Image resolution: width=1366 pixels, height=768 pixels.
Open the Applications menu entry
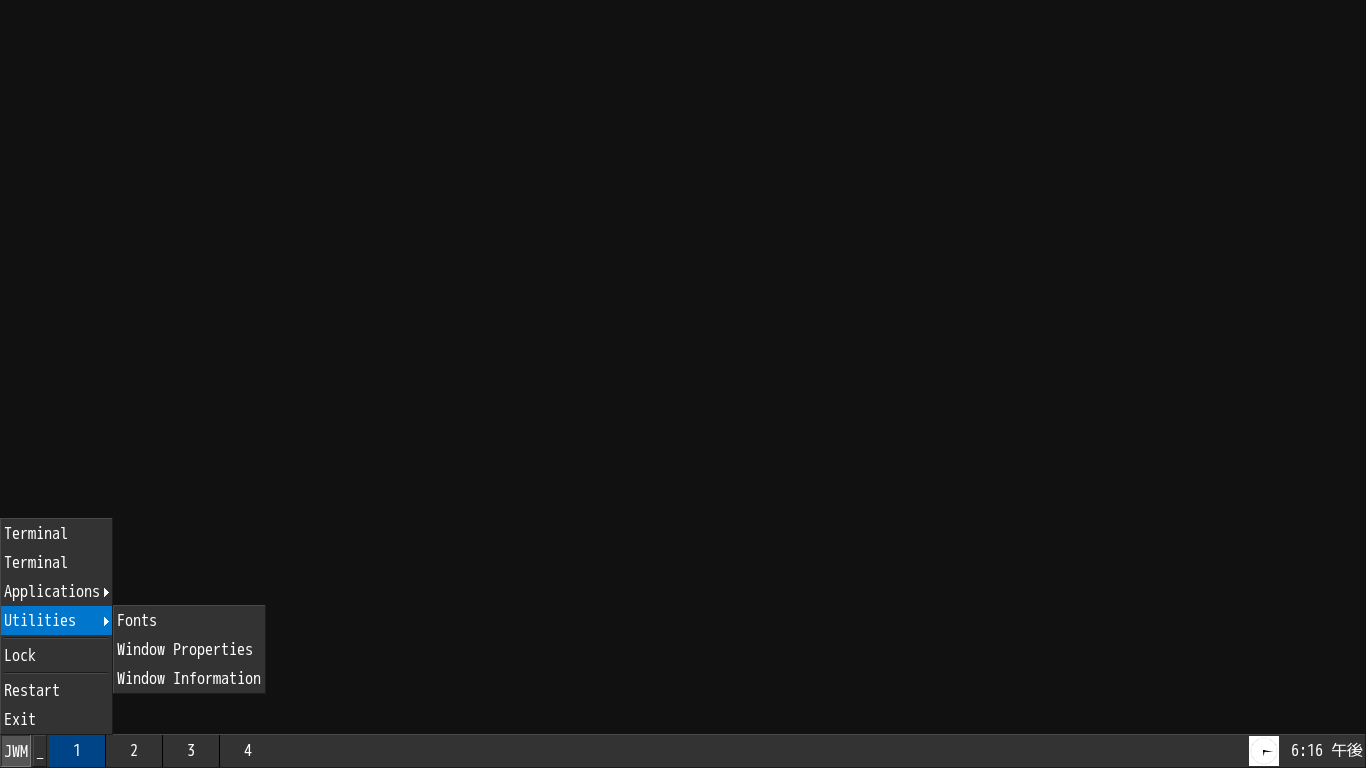[x=56, y=592]
